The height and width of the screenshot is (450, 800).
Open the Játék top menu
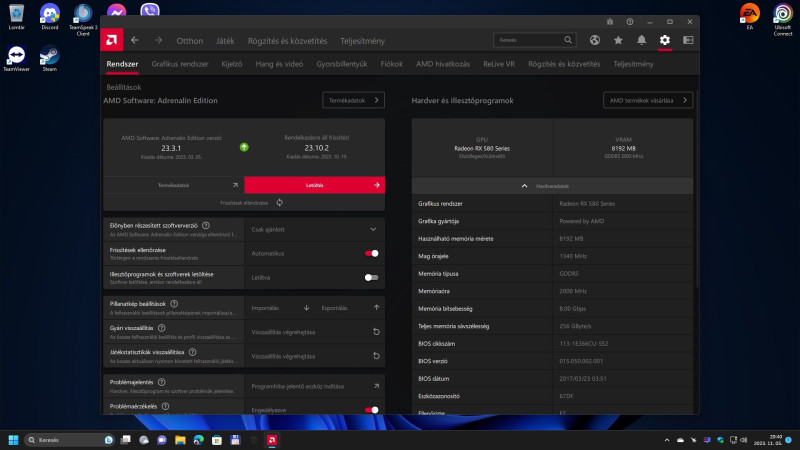coord(225,41)
